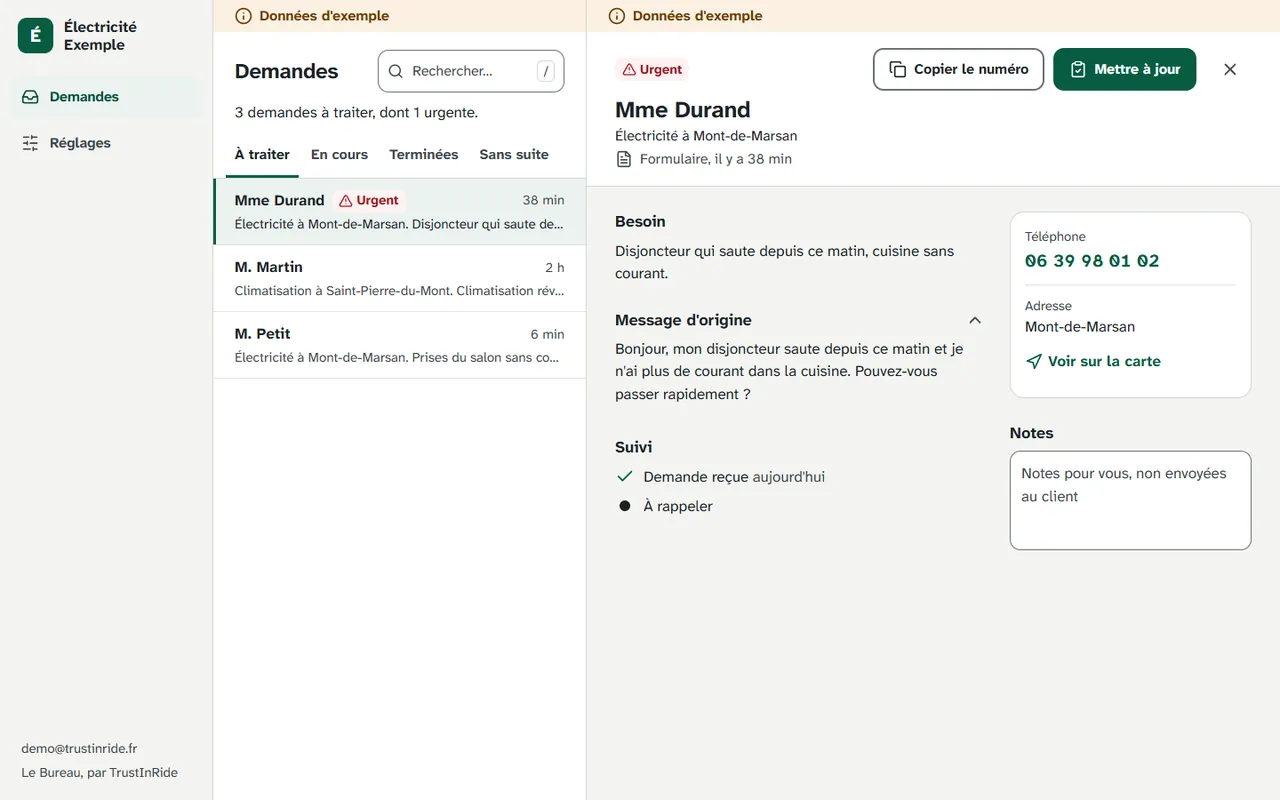
Task: Click the sliders icon beside Réglages
Action: (x=31, y=143)
